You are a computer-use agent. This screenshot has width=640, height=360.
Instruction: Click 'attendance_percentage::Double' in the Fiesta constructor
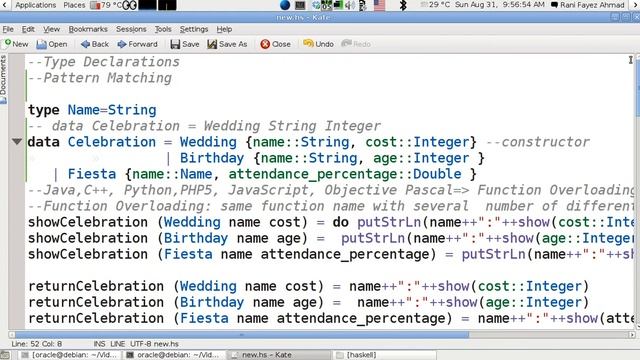pyautogui.click(x=345, y=174)
